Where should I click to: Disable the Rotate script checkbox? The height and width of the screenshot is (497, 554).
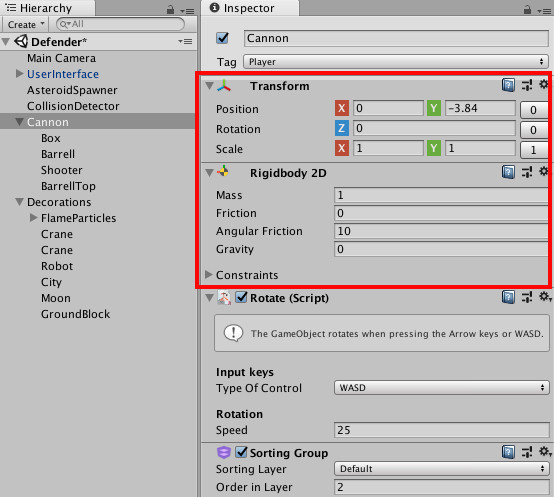[241, 297]
